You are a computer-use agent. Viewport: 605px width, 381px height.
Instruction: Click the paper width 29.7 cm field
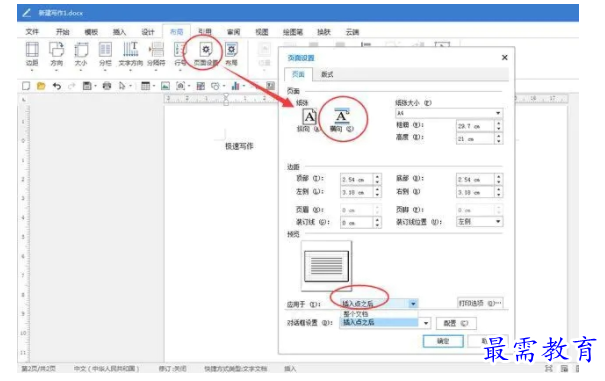pyautogui.click(x=475, y=126)
